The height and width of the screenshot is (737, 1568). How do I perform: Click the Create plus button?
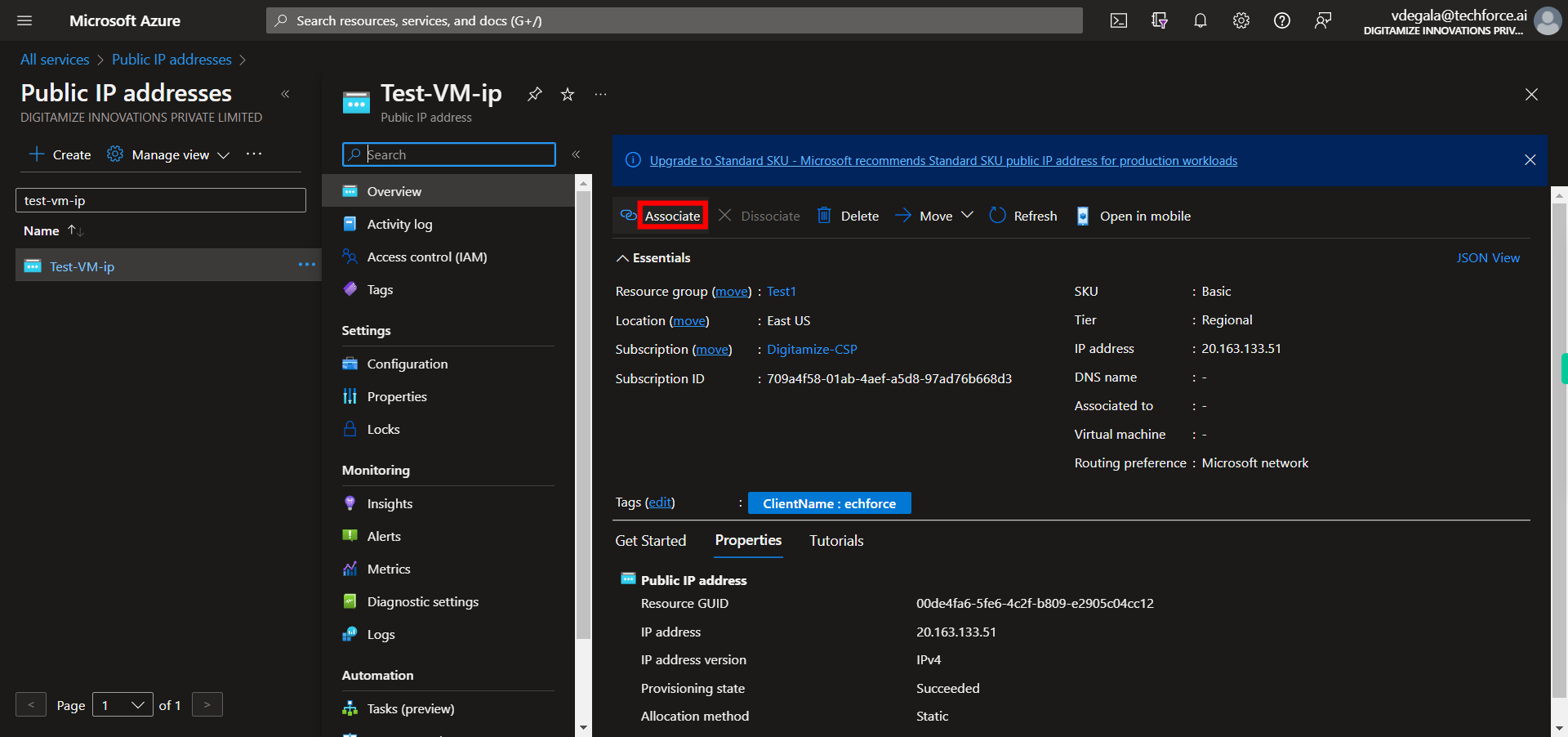pos(60,154)
